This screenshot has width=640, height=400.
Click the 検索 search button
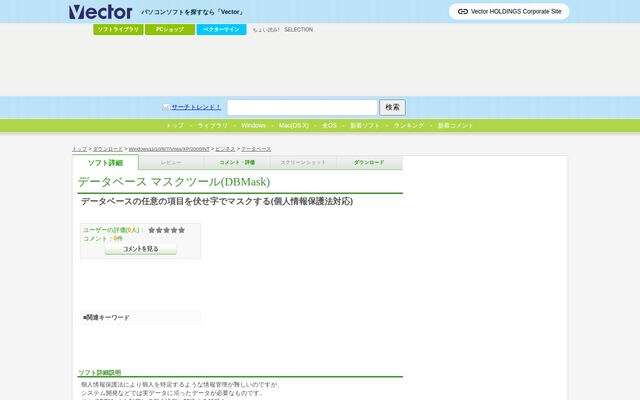392,107
